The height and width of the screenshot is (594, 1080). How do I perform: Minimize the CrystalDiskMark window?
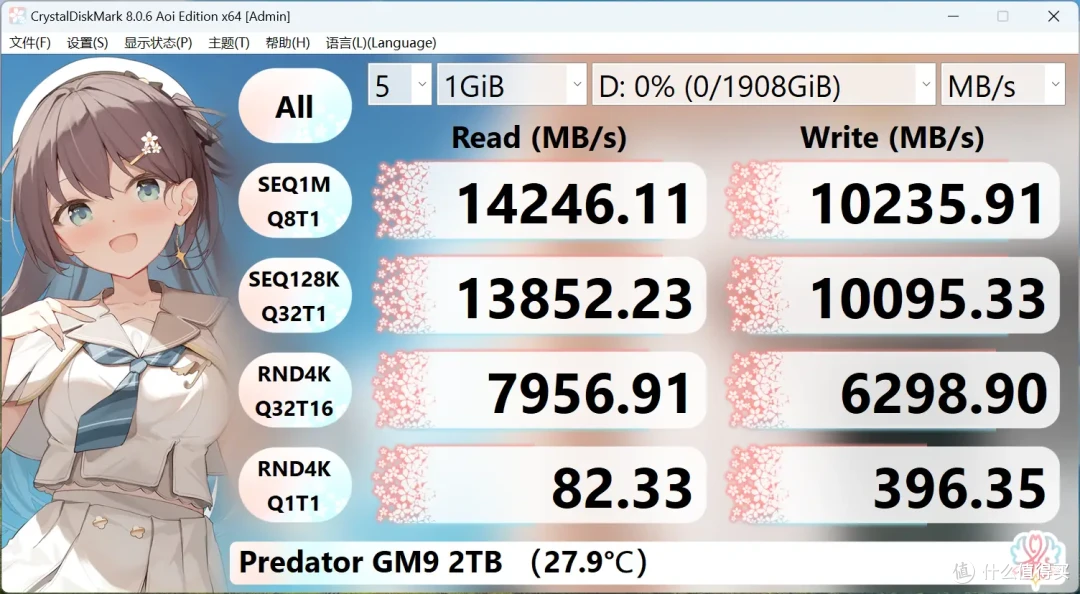click(x=953, y=16)
